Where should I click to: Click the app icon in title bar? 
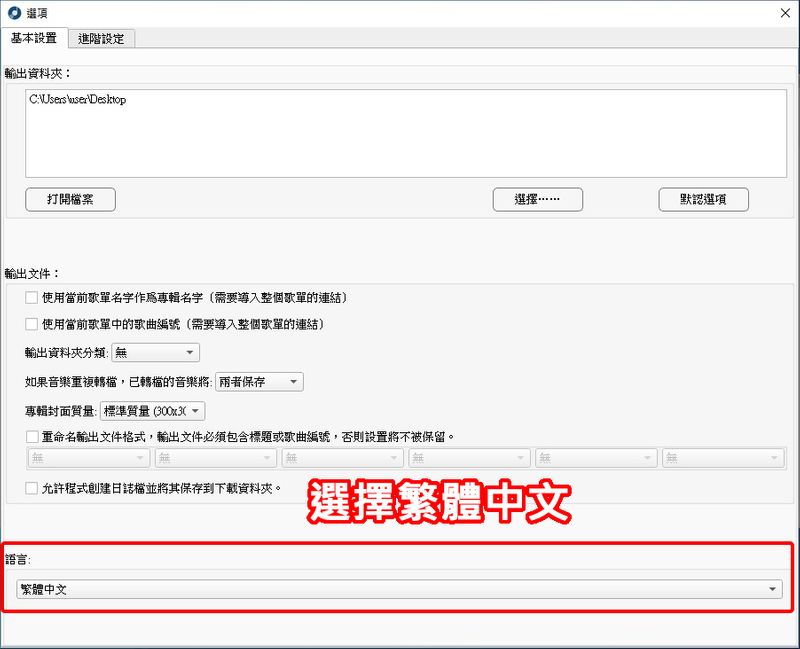coord(14,13)
